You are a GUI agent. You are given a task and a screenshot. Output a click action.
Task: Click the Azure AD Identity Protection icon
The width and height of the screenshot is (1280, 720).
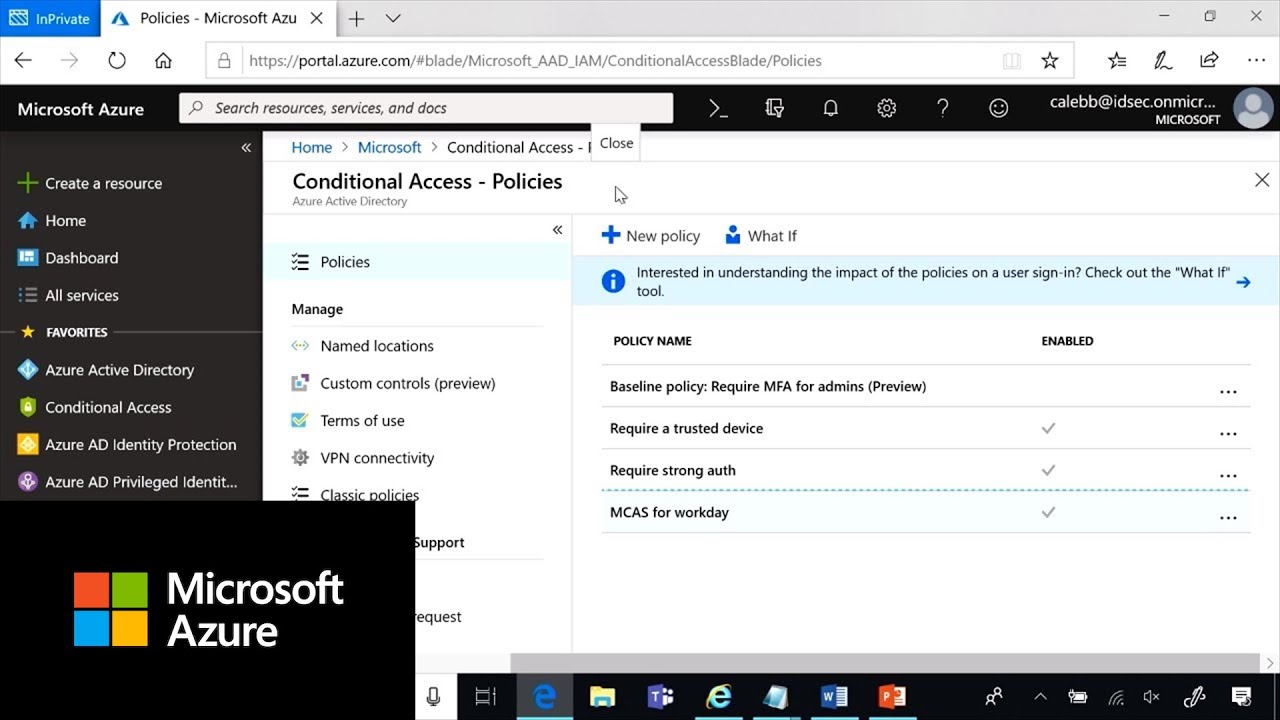coord(28,444)
